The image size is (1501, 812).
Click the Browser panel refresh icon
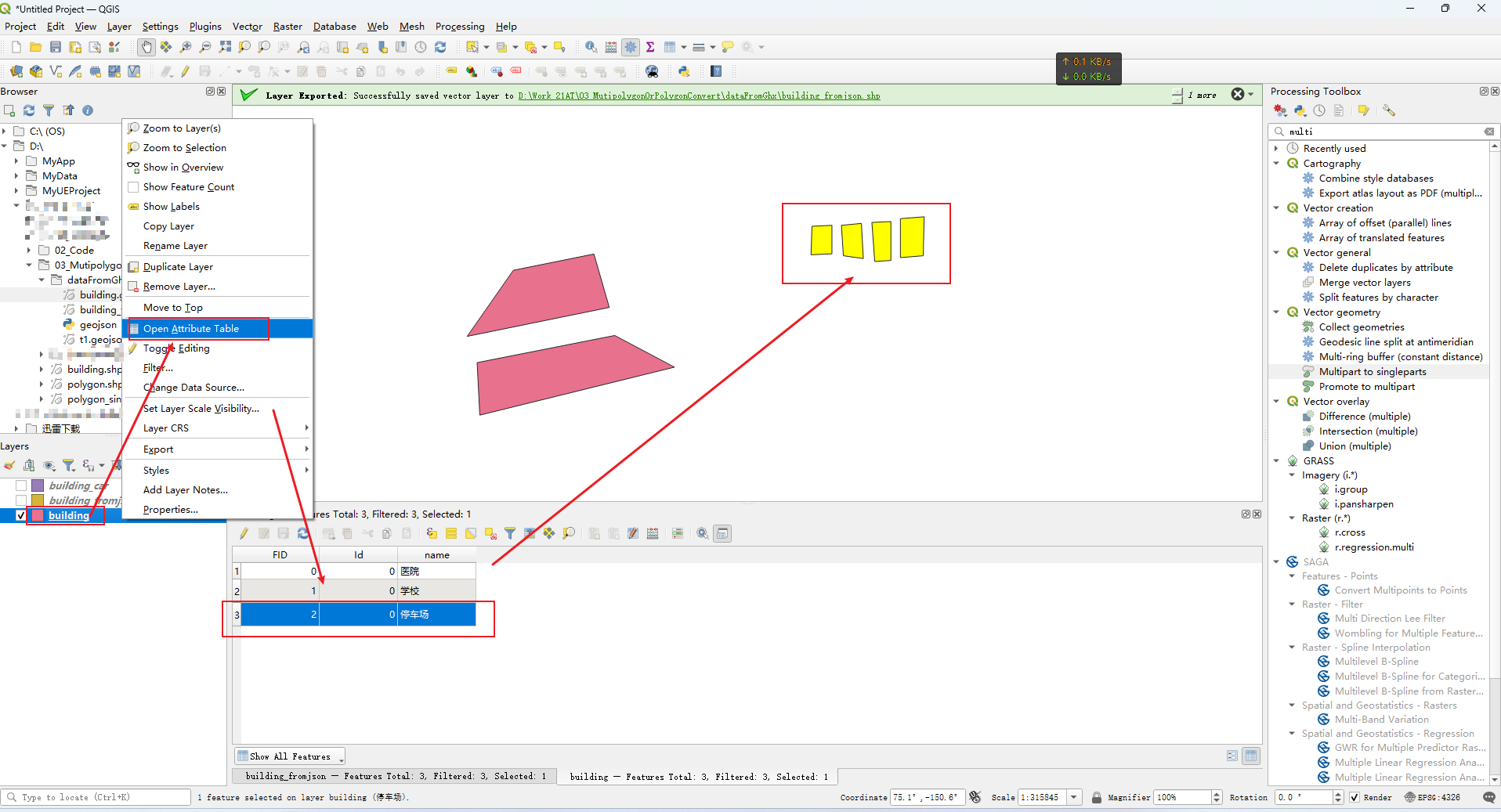(29, 110)
